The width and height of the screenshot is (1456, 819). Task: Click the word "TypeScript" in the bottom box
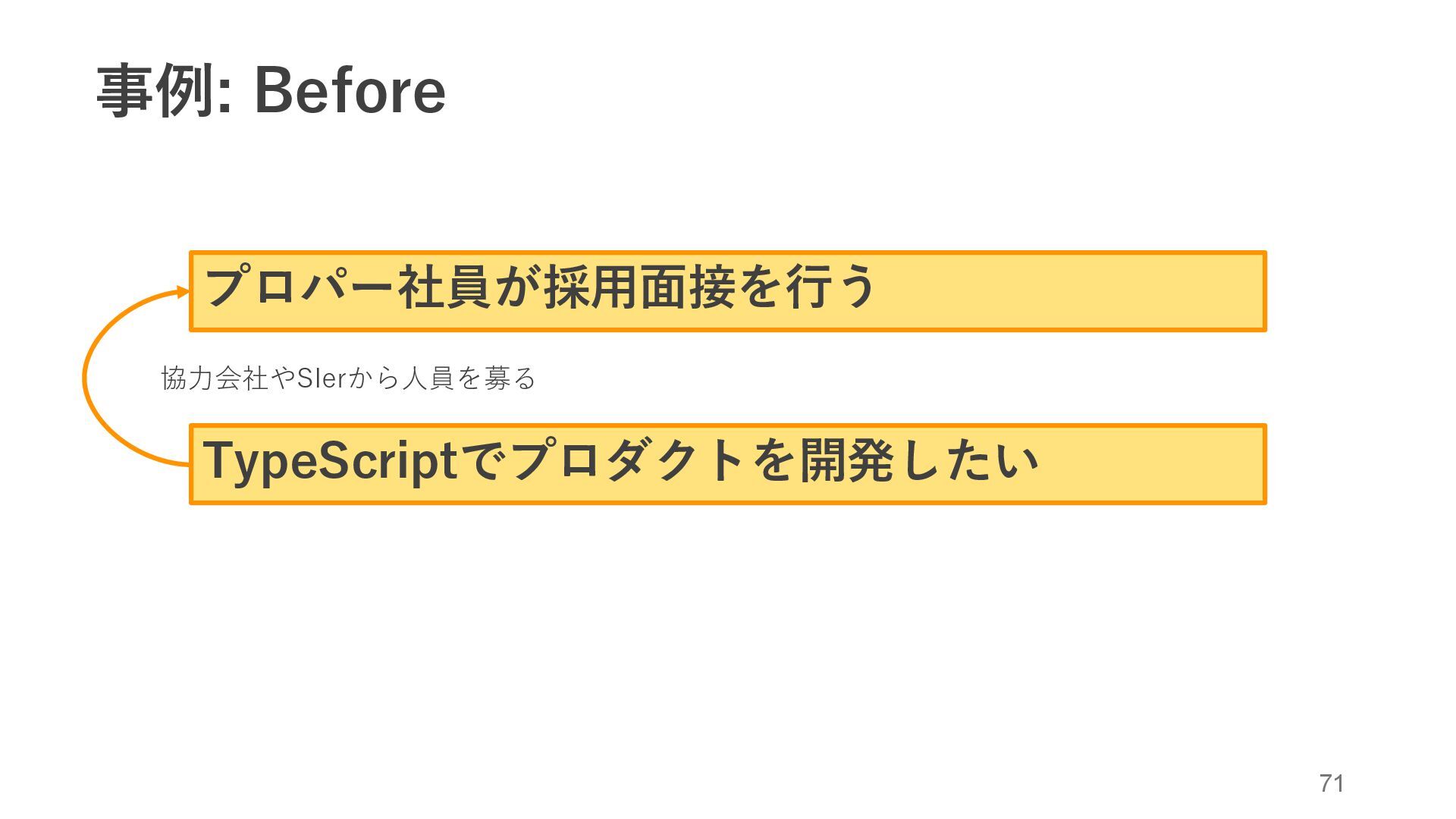(x=331, y=461)
